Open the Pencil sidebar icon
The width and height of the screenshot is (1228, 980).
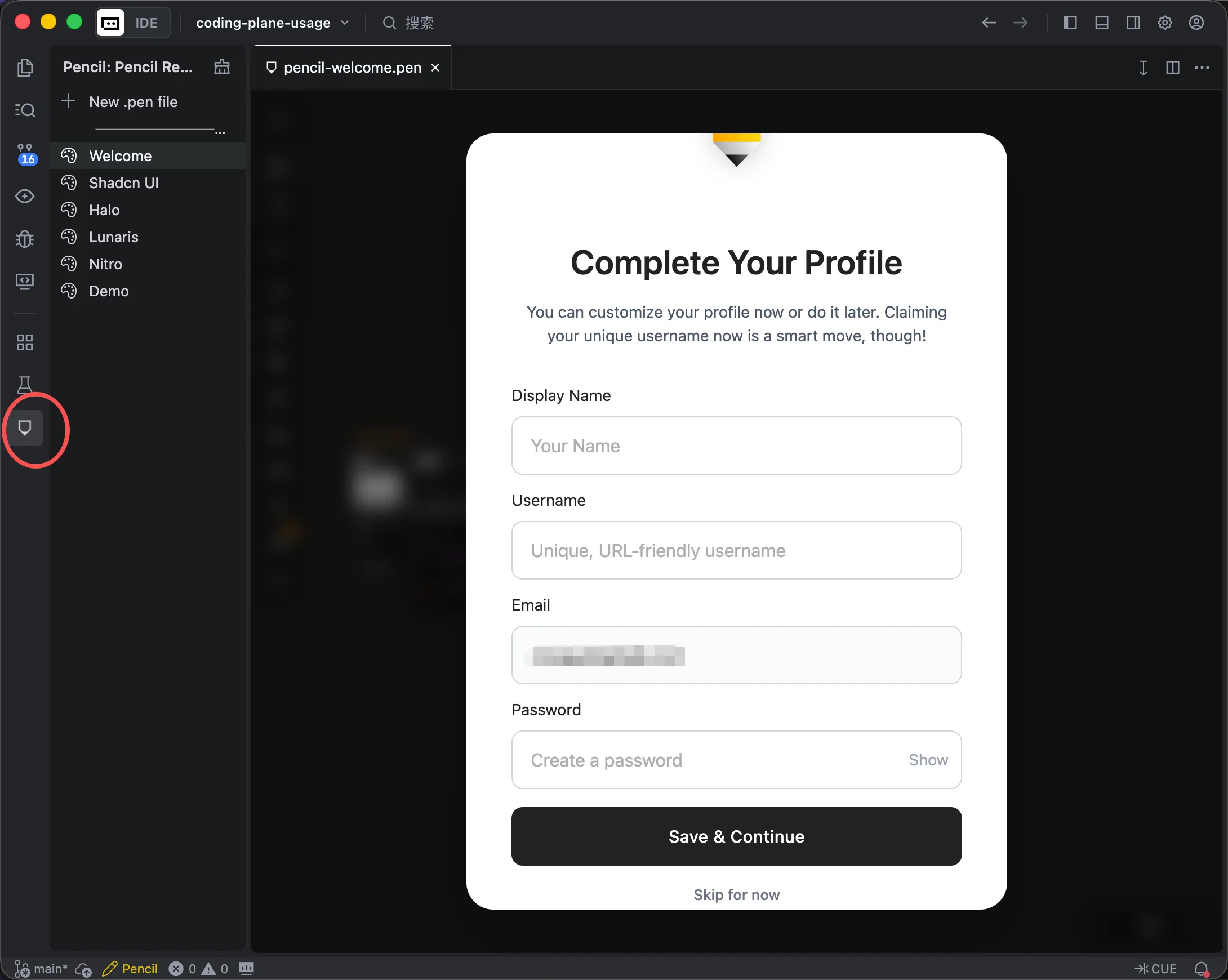24,427
